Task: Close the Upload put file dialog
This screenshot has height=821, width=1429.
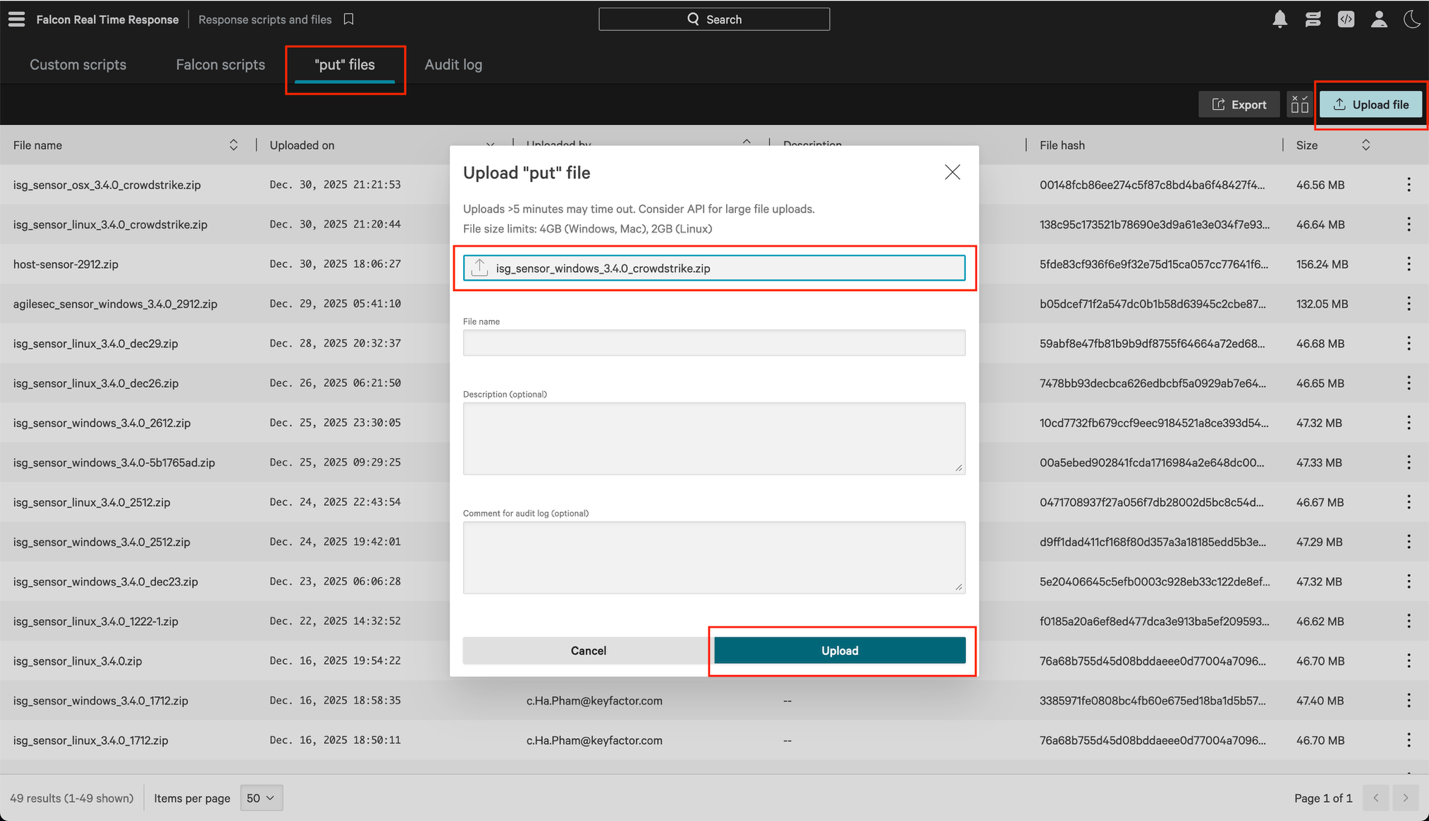Action: [951, 171]
